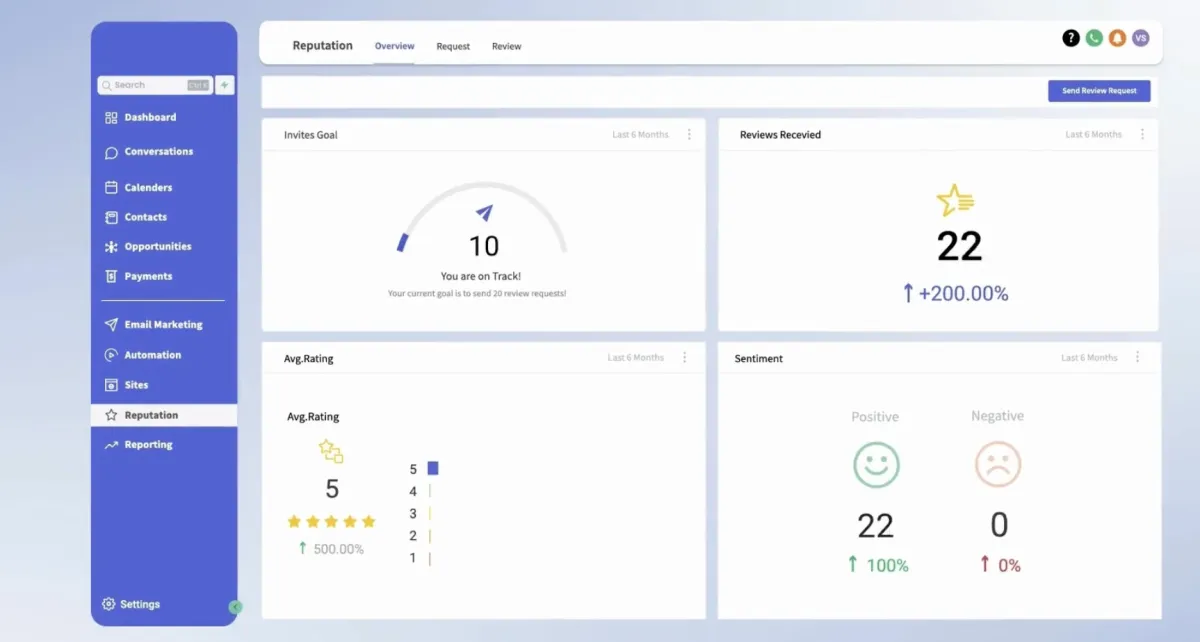Open Reviews Received three-dot options menu

(x=1142, y=134)
